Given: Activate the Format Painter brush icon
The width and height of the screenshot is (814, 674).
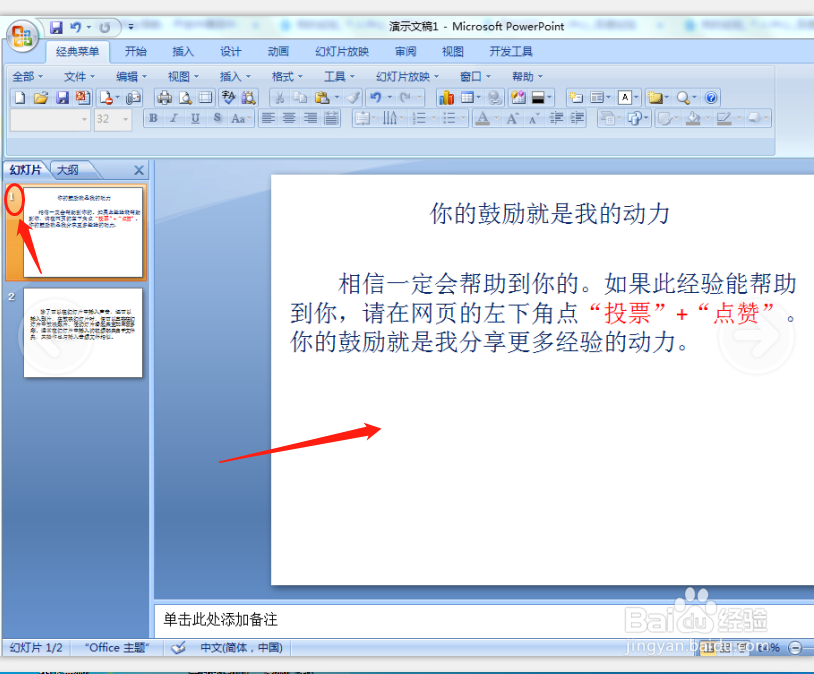Looking at the screenshot, I should 354,98.
